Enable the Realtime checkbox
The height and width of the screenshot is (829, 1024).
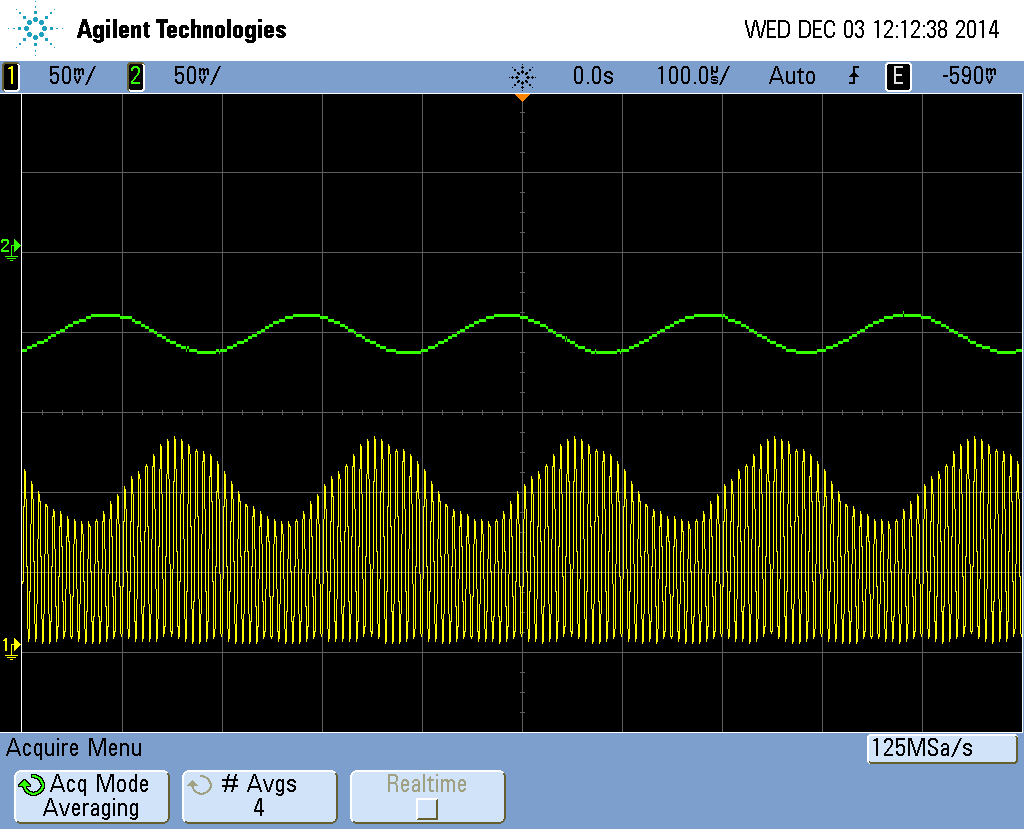coord(427,808)
